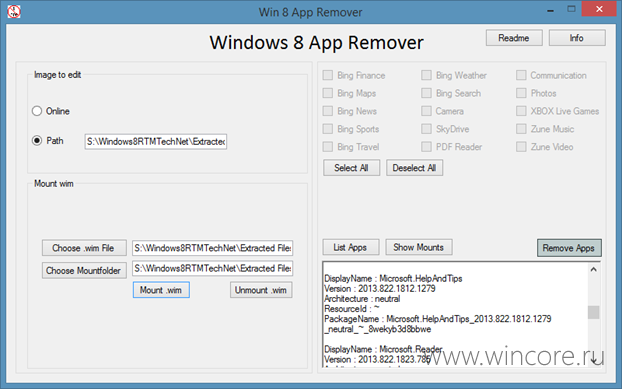Click the 'DisplayName : Microsoft.HelpAndTips' log line
This screenshot has width=622, height=389.
[393, 278]
